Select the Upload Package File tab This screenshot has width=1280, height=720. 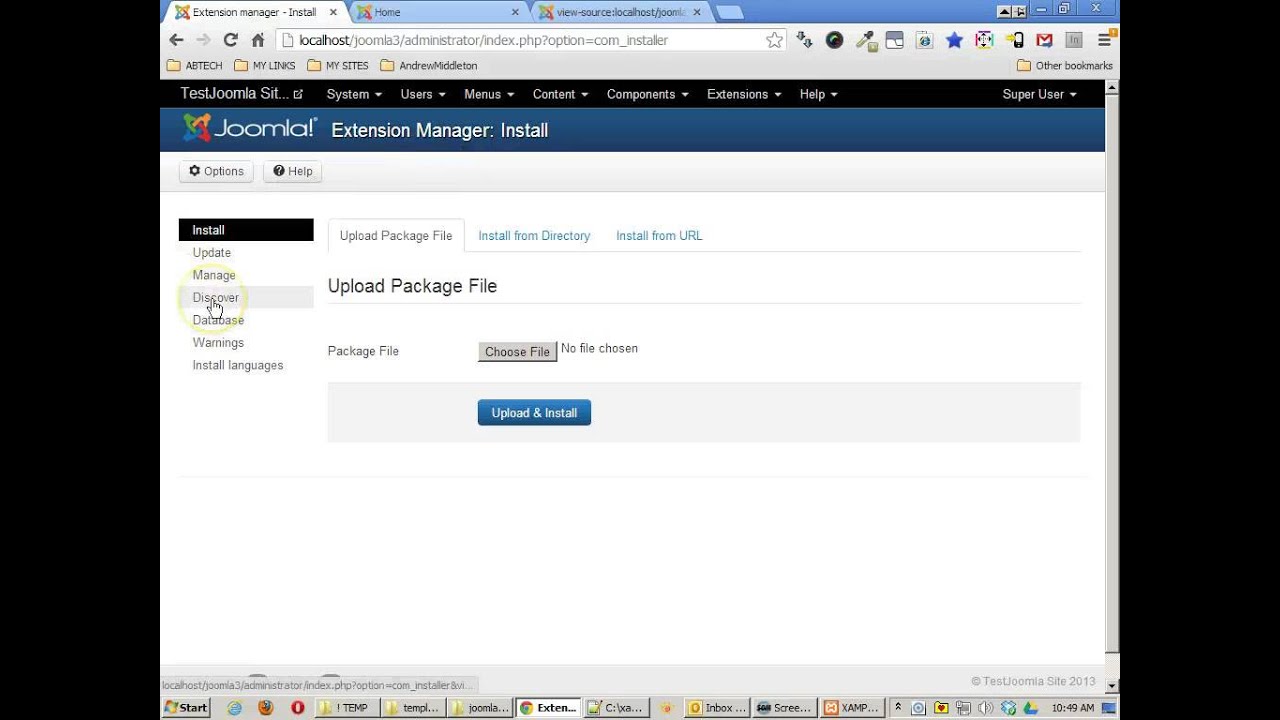[396, 236]
